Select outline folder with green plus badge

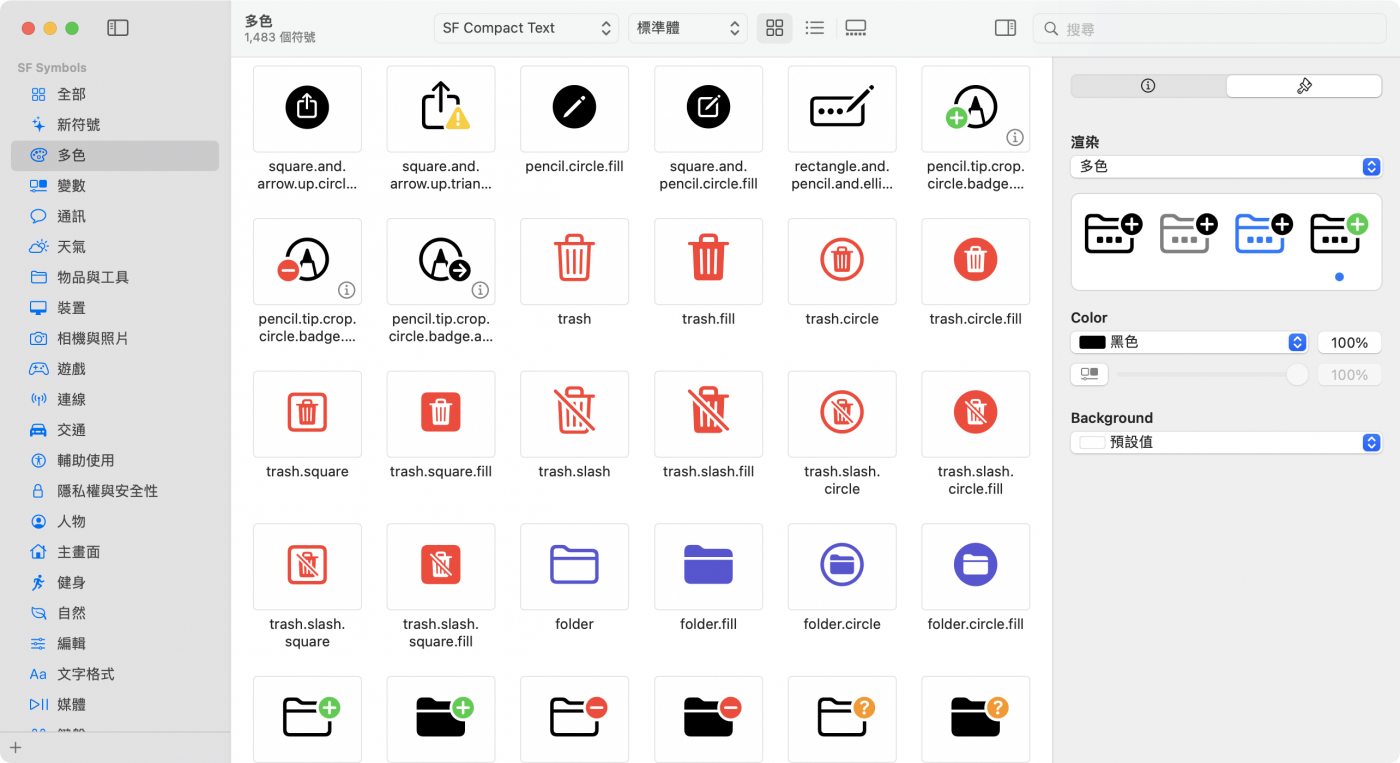[x=307, y=719]
